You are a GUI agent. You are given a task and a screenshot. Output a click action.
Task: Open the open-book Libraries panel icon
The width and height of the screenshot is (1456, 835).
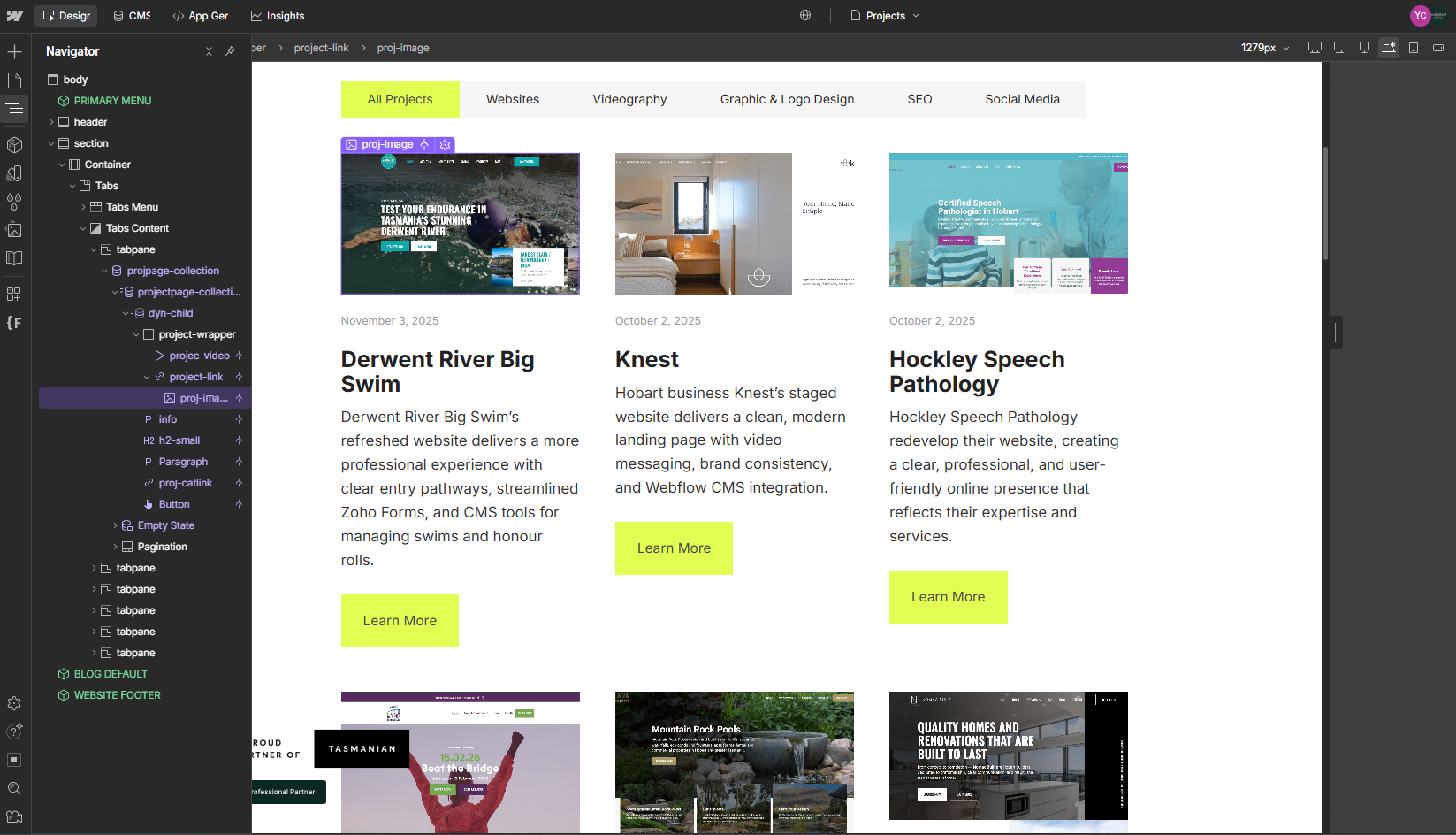coord(14,258)
